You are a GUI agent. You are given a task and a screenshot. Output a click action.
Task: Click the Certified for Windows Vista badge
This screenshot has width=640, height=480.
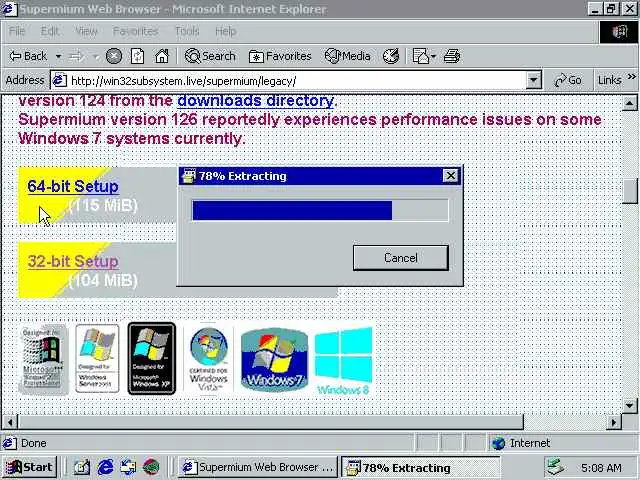(x=209, y=359)
